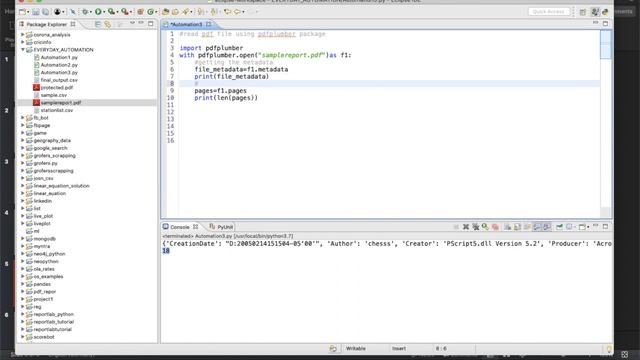Expand the geography_data project
Screen dimensions: 640x360
click(x=23, y=140)
